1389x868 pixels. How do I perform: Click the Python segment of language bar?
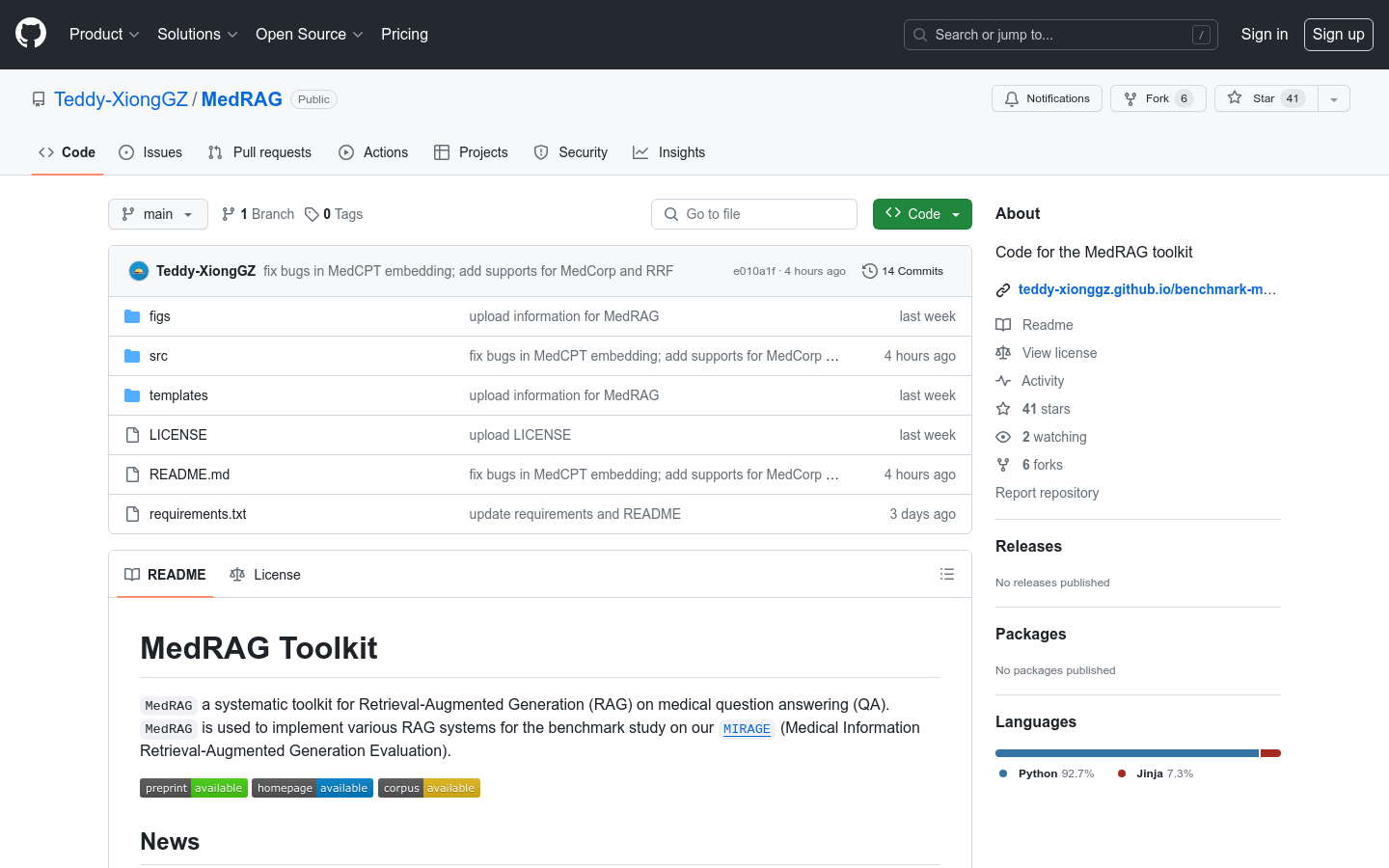[1127, 753]
